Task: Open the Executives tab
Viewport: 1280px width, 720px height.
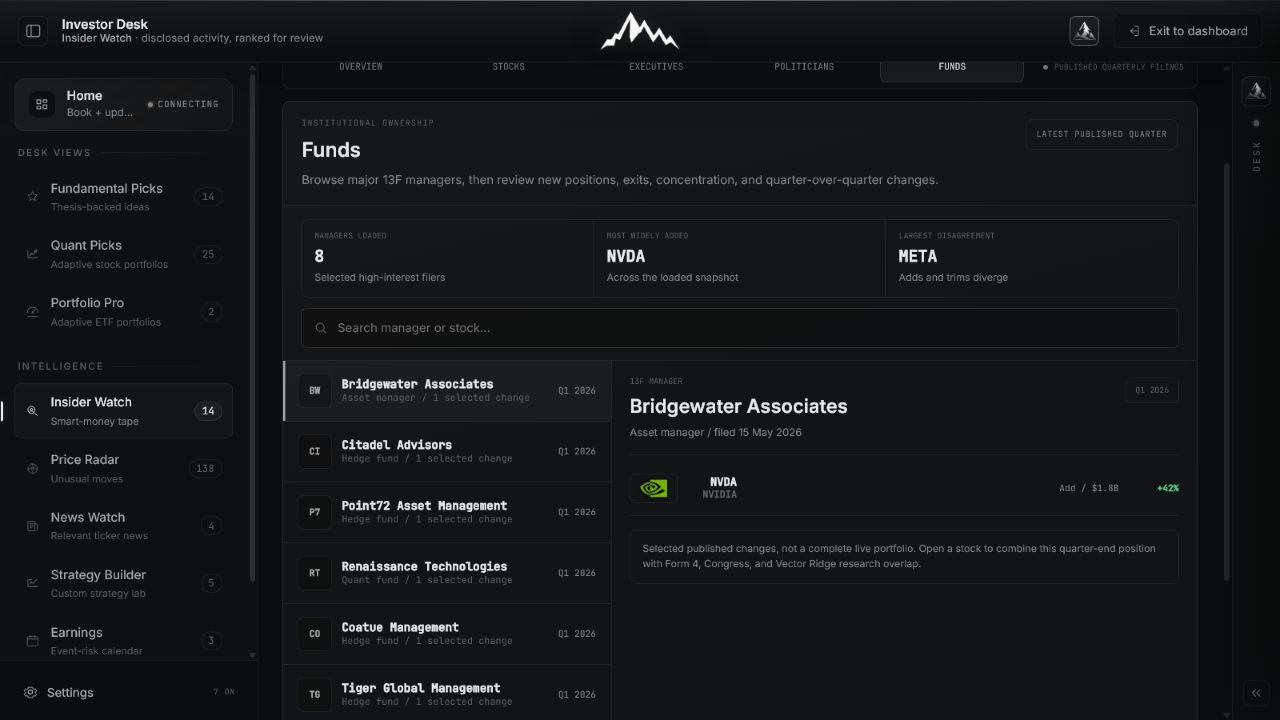Action: click(x=656, y=67)
